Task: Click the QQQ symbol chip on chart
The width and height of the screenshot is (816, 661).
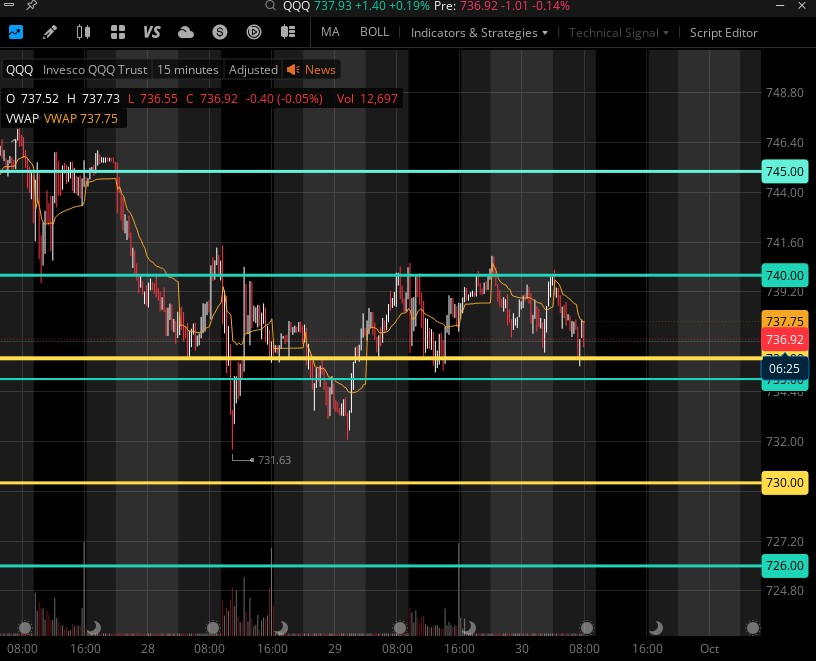Action: coord(19,70)
